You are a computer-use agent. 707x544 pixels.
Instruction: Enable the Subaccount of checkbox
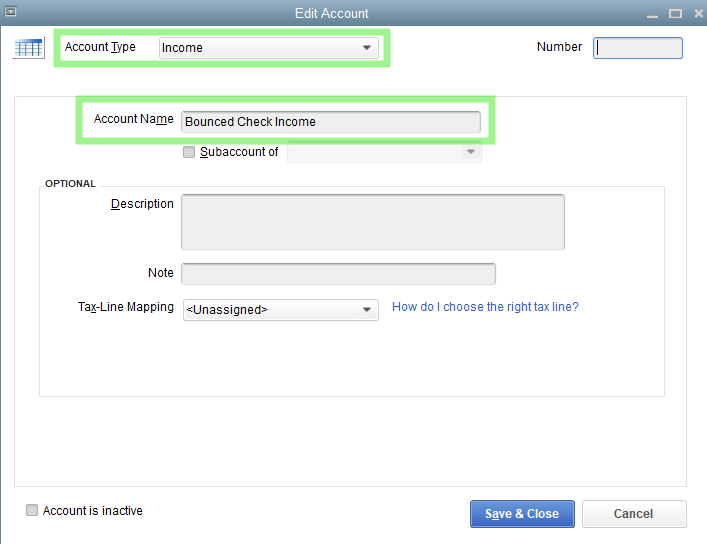(189, 152)
